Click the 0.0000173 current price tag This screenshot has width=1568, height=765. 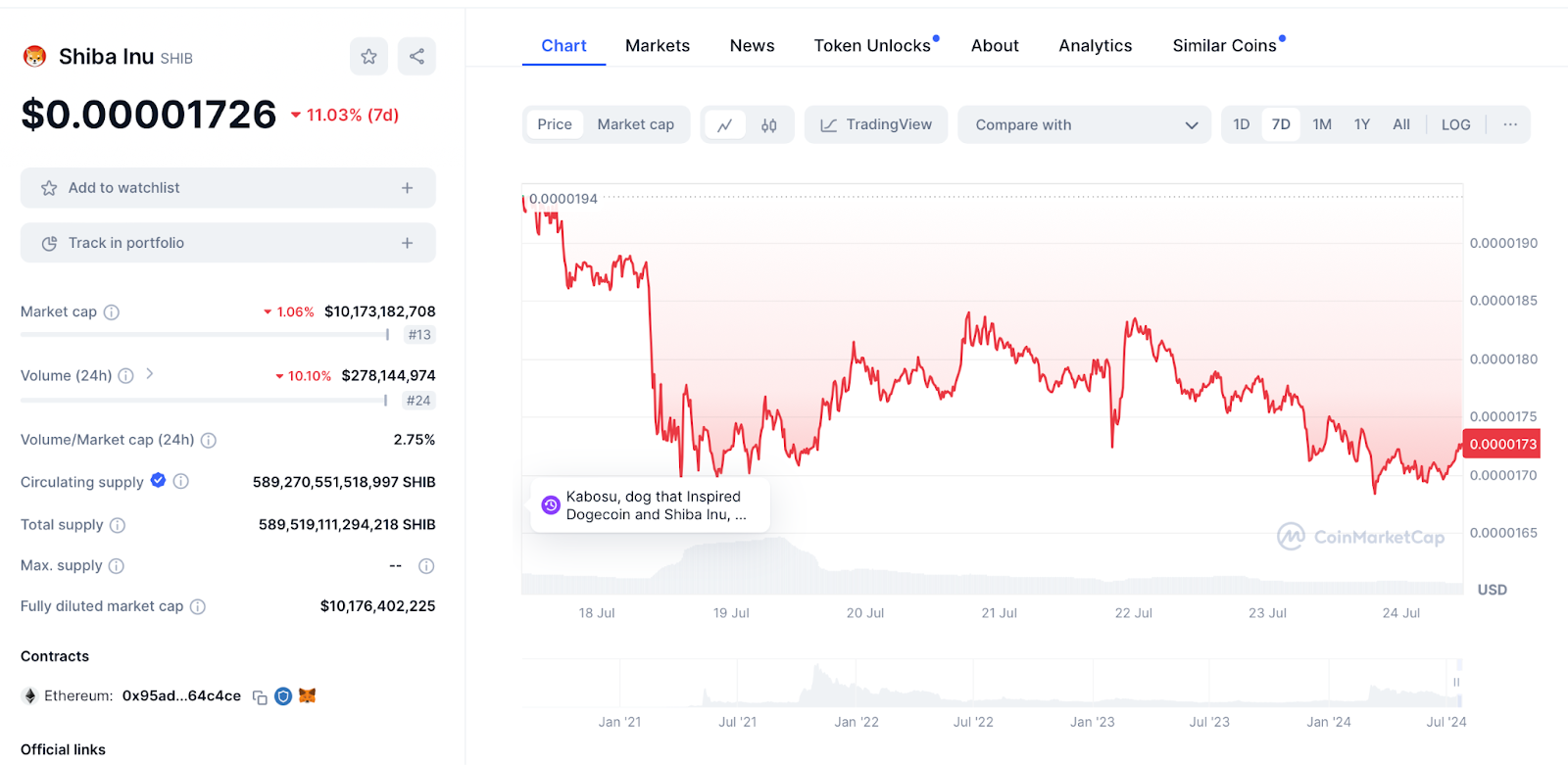(x=1501, y=445)
